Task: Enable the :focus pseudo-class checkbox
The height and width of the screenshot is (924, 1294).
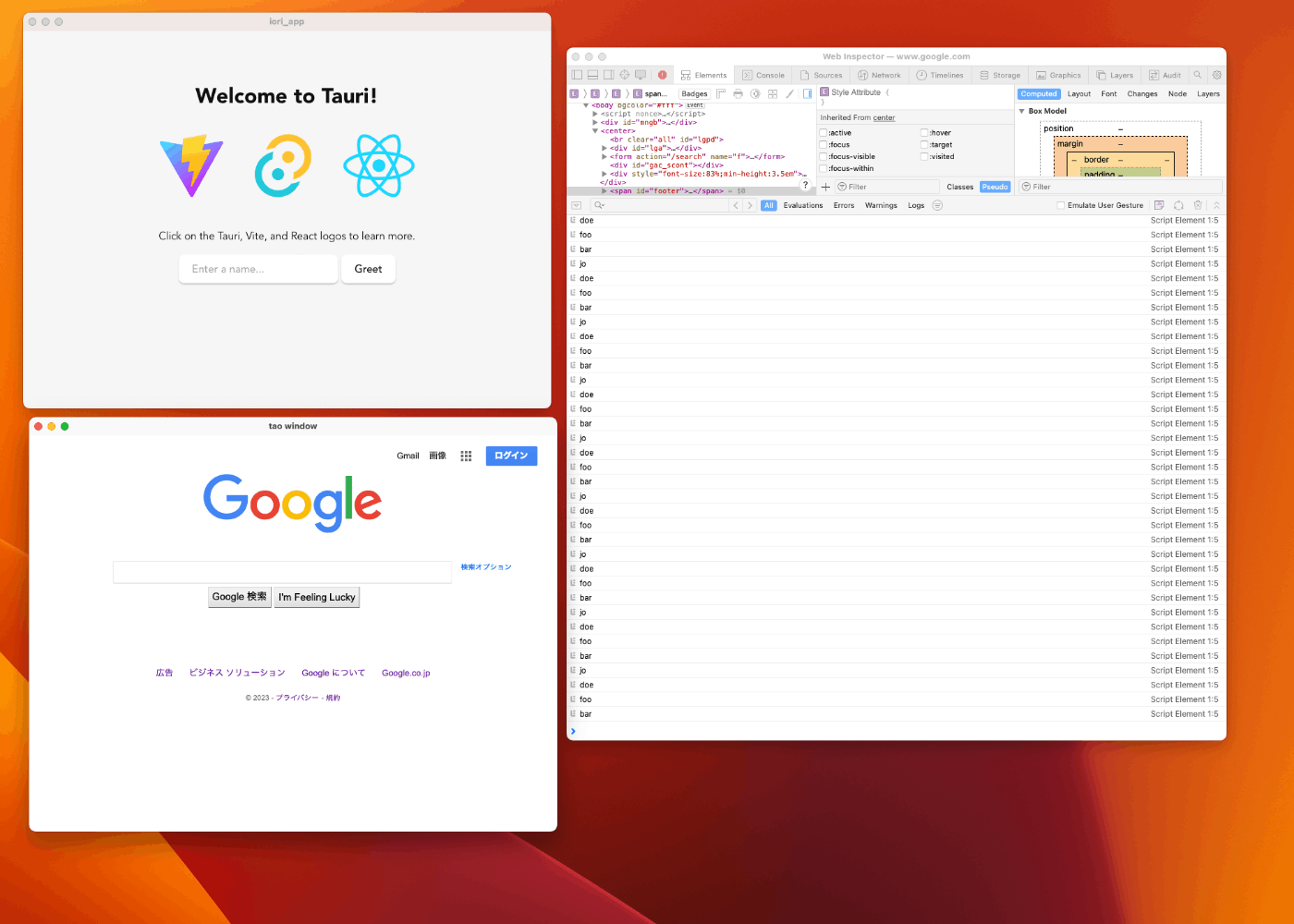Action: (824, 145)
